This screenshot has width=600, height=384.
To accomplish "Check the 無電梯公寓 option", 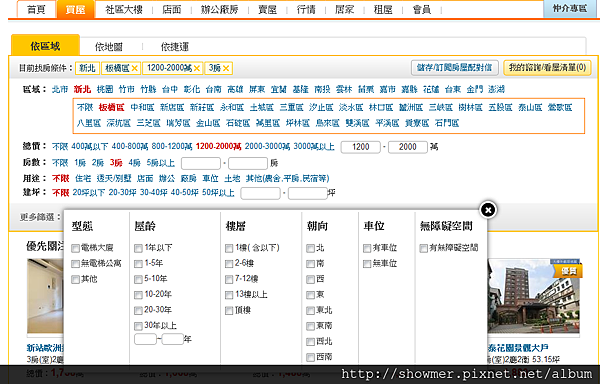I will 75,264.
